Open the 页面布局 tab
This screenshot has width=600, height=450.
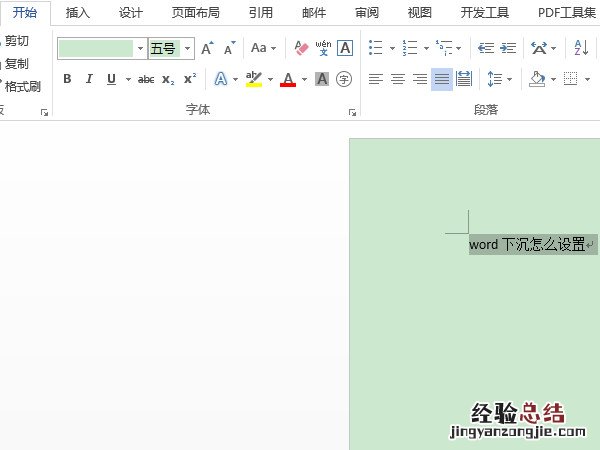point(195,13)
